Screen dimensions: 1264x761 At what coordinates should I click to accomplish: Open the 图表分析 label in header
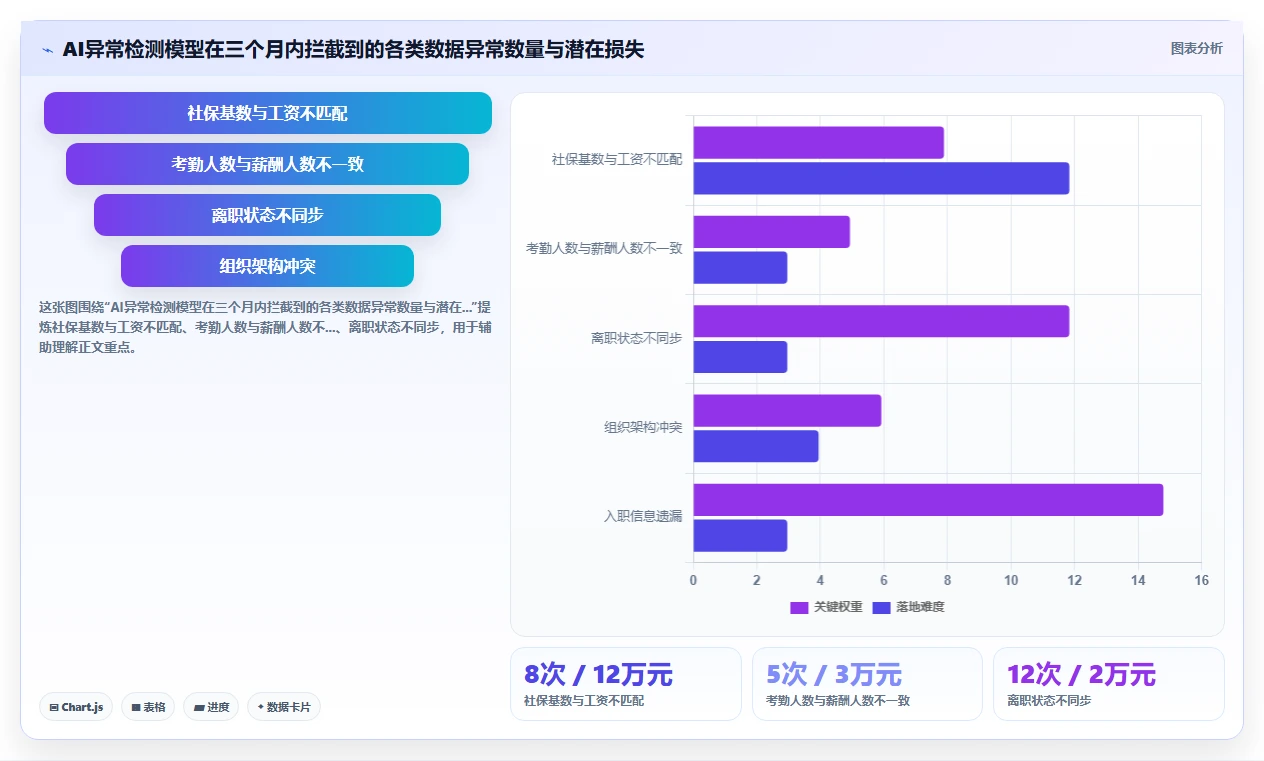1196,48
